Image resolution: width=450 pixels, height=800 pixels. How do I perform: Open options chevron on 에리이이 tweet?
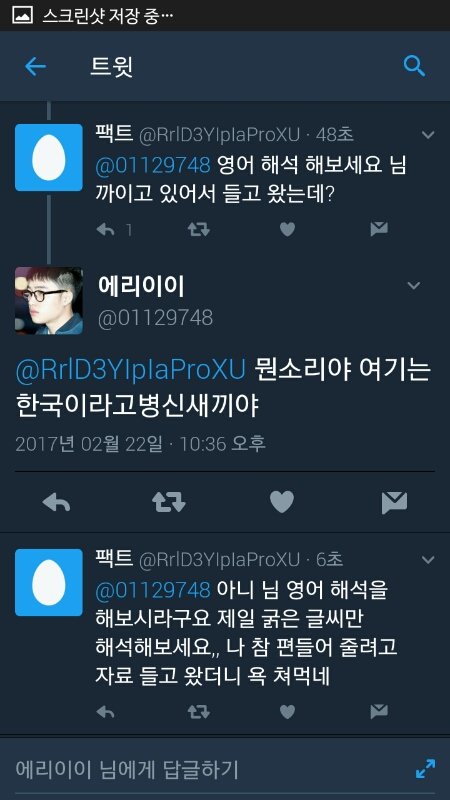click(x=414, y=286)
